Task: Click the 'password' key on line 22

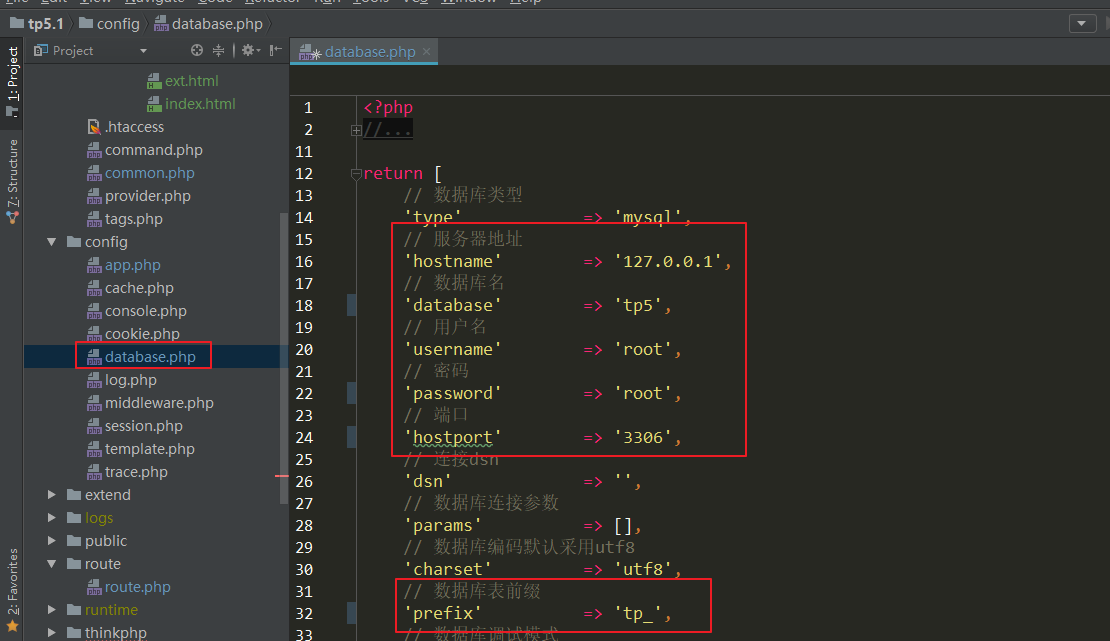Action: point(452,393)
